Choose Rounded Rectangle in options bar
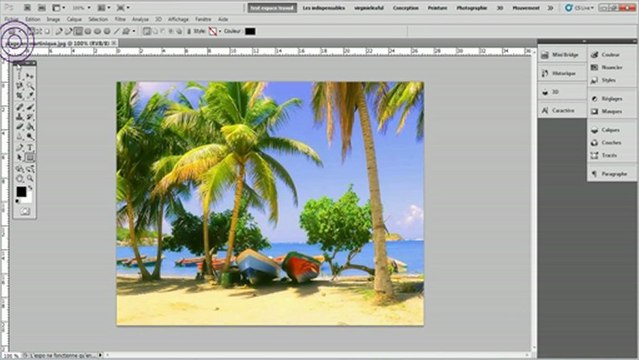This screenshot has height=360, width=639. coord(87,31)
